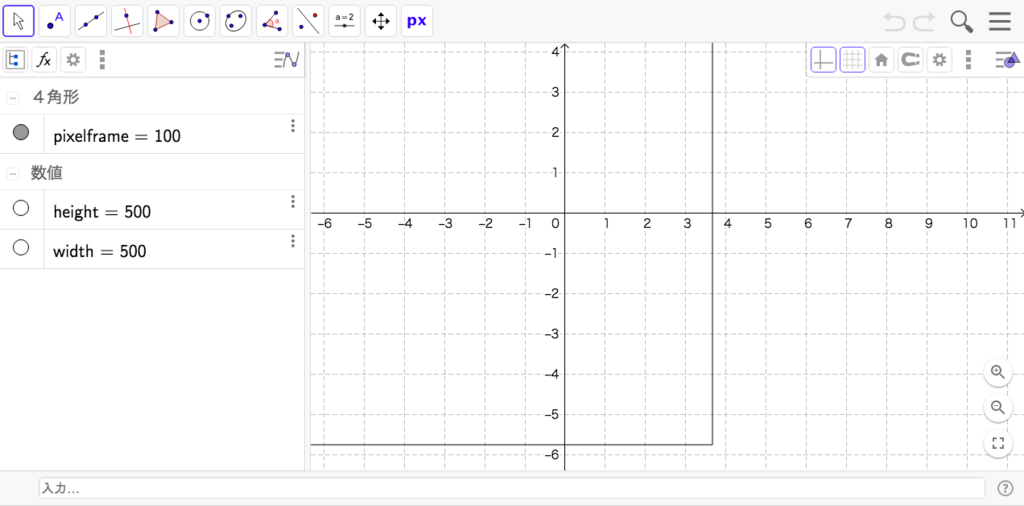Click the custom px tool

(417, 22)
